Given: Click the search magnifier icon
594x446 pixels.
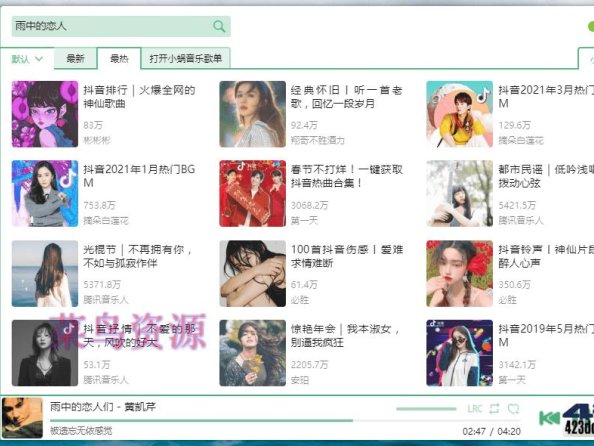Looking at the screenshot, I should pos(219,26).
